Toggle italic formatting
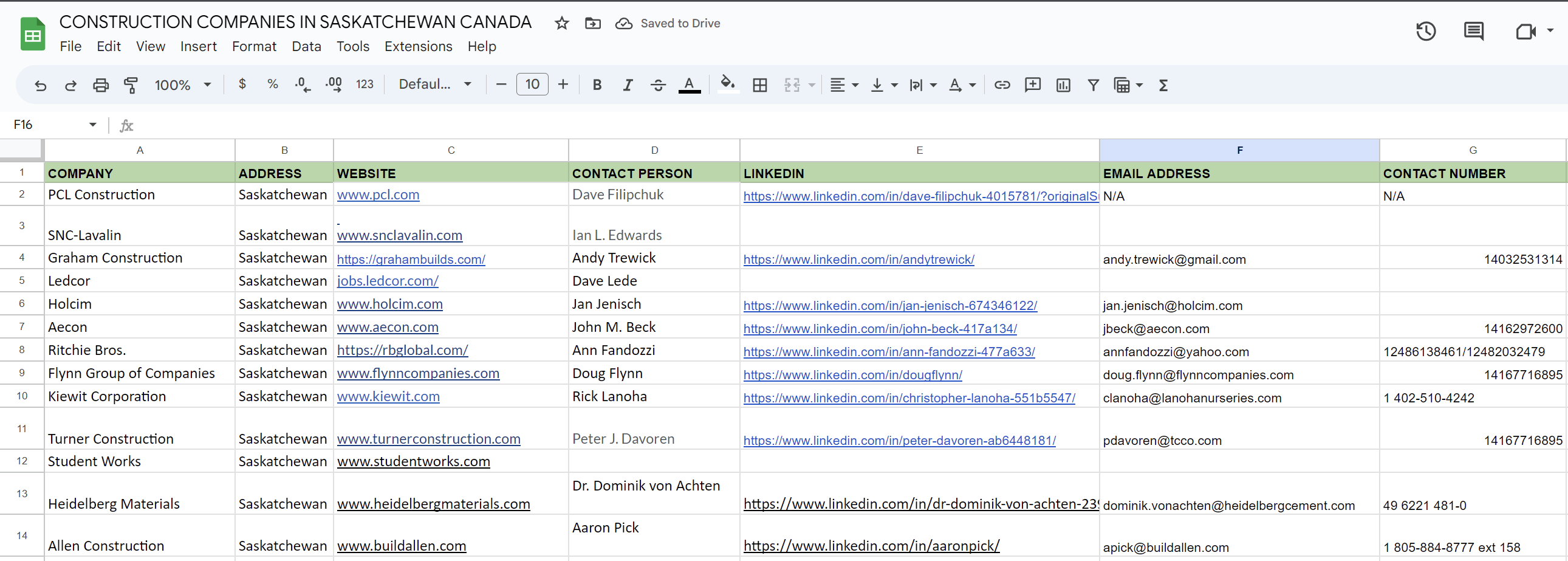1568x561 pixels. [628, 85]
